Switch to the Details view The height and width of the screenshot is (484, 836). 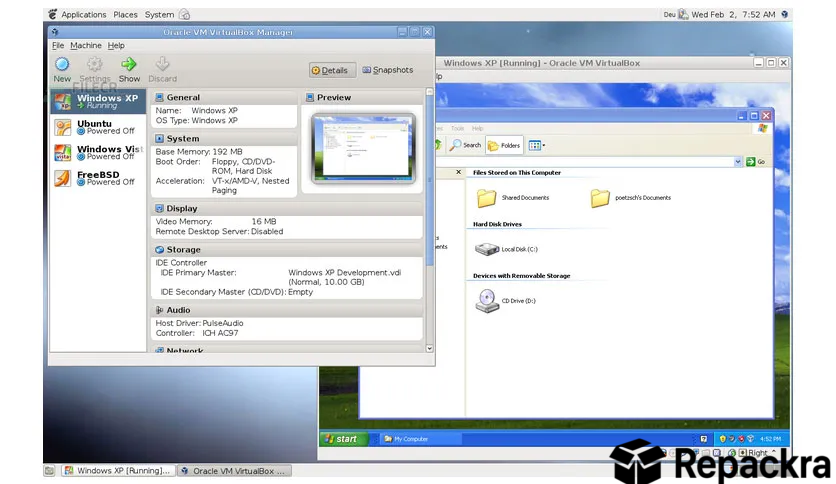[332, 70]
